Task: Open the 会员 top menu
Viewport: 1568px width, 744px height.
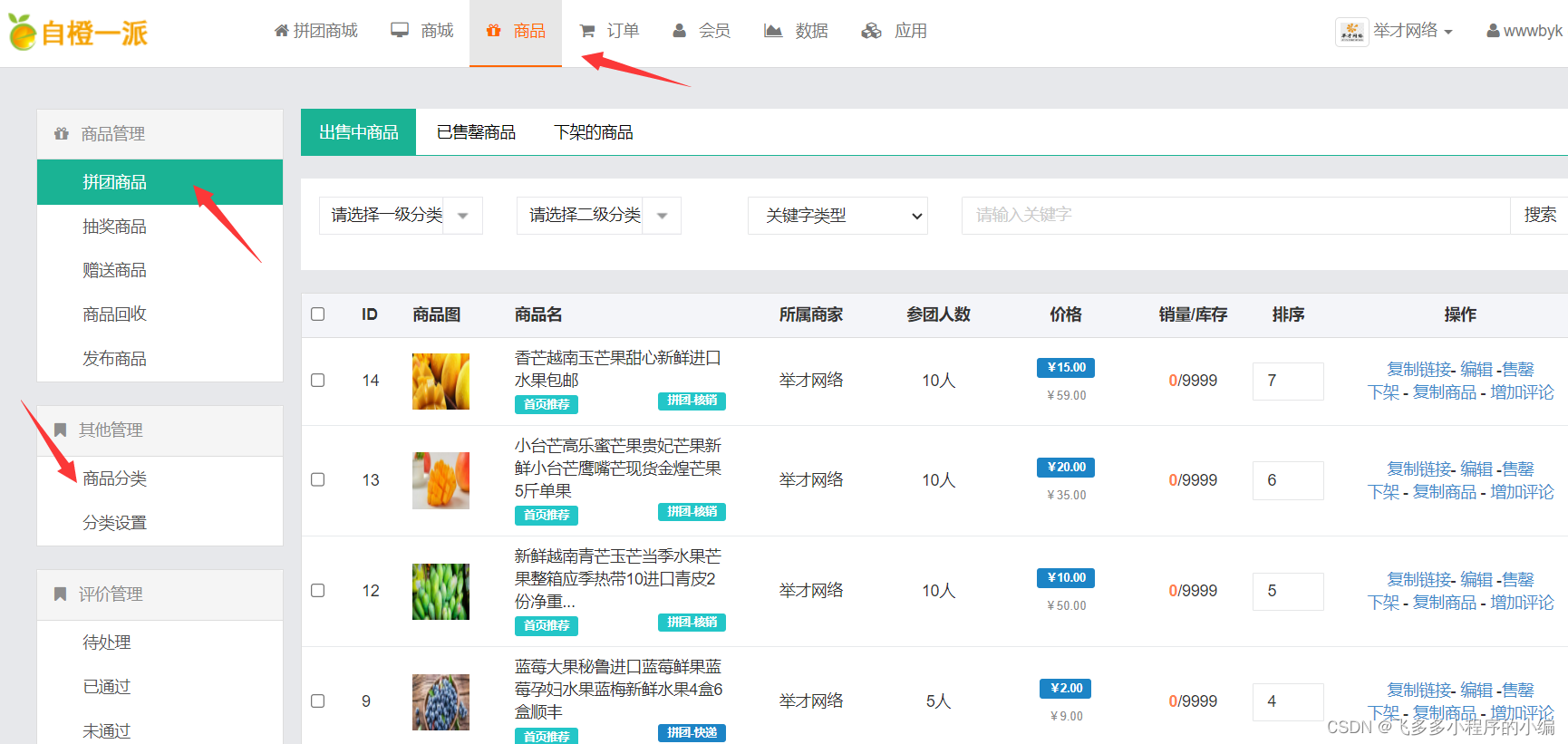Action: (702, 32)
